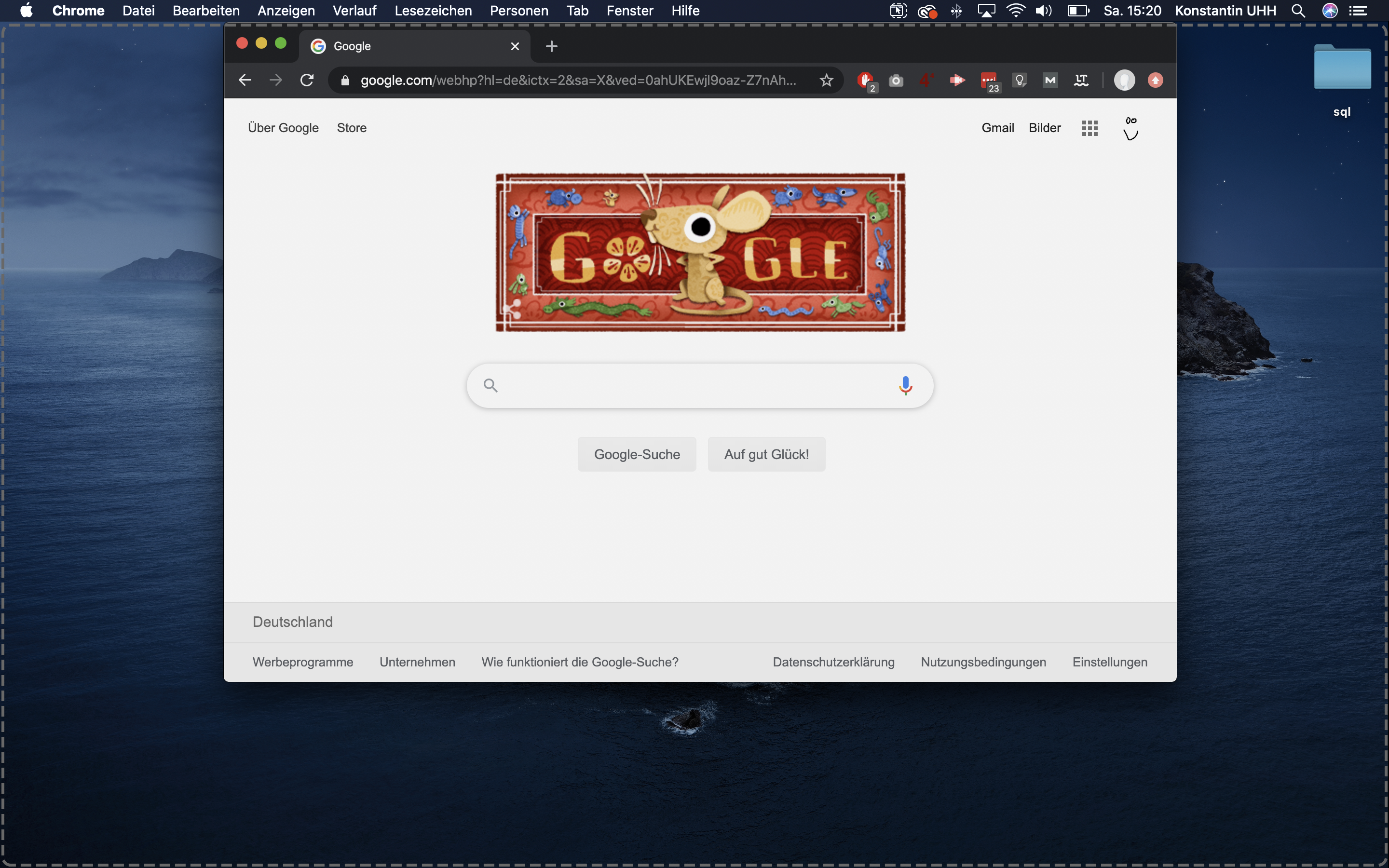Share the doodle using the share icon

click(x=511, y=310)
